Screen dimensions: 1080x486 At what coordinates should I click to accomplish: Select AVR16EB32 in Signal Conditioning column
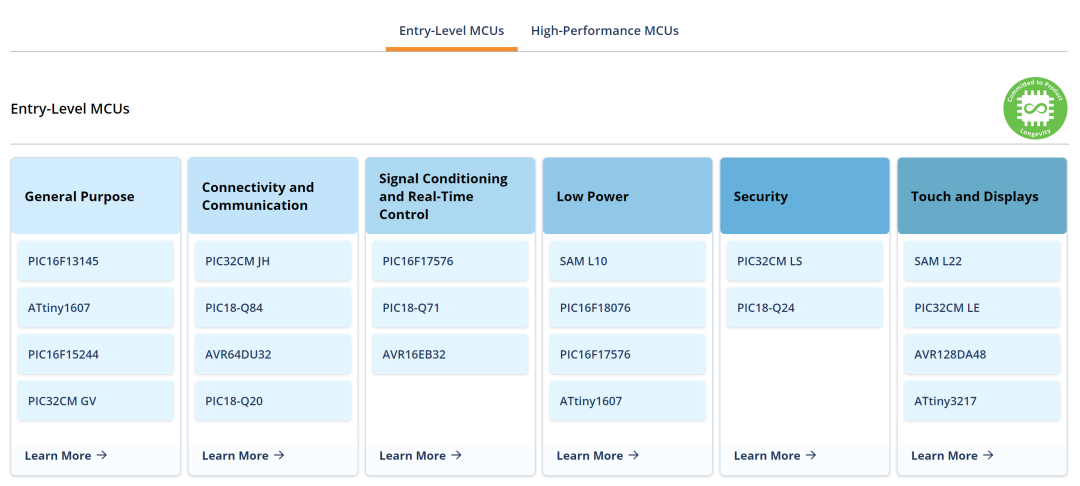click(x=450, y=355)
